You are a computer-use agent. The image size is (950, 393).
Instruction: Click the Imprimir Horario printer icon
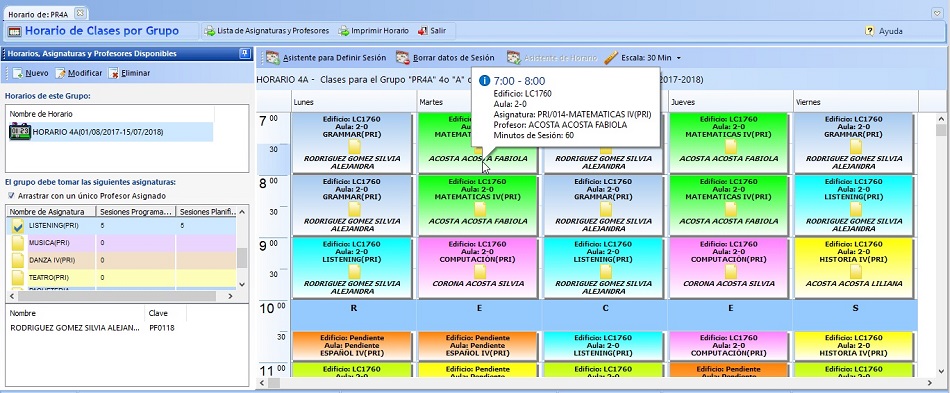click(344, 31)
